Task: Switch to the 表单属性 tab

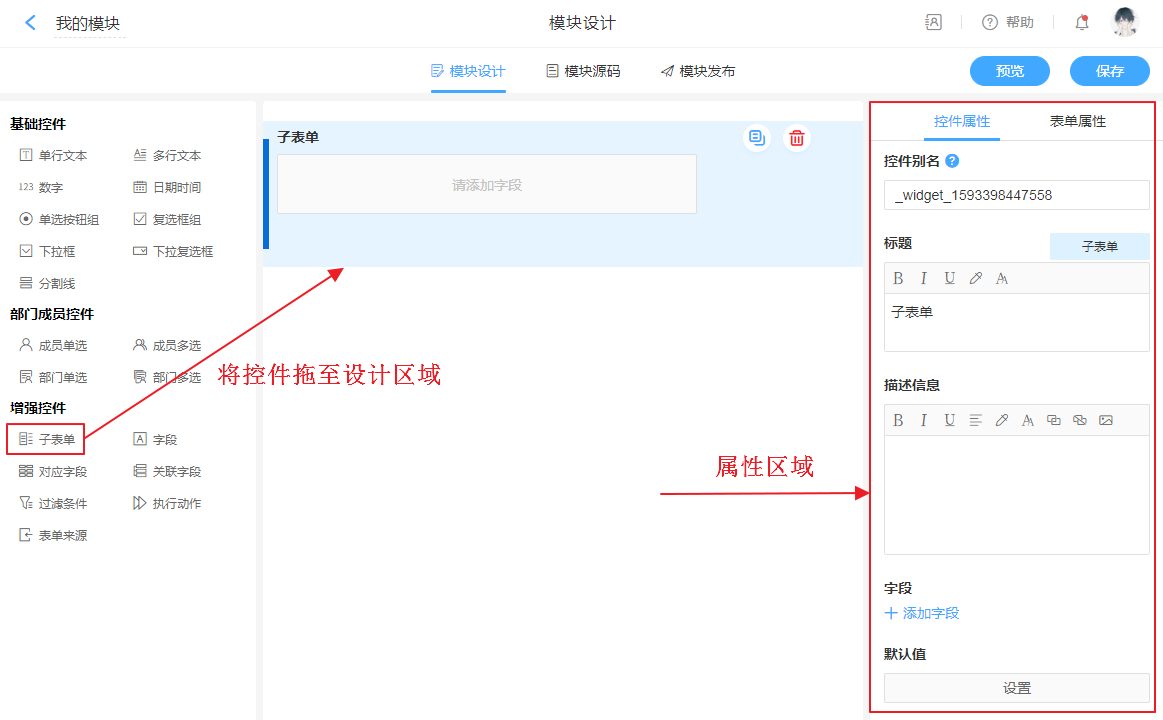Action: click(x=1077, y=121)
